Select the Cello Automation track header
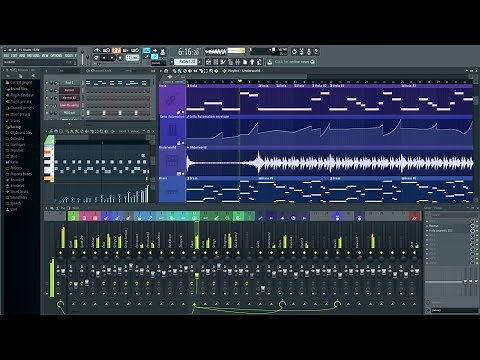The width and height of the screenshot is (480, 360). [172, 131]
